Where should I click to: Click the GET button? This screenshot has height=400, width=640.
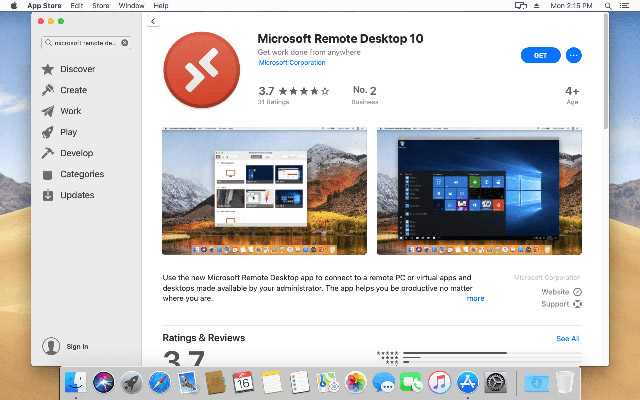pos(540,55)
